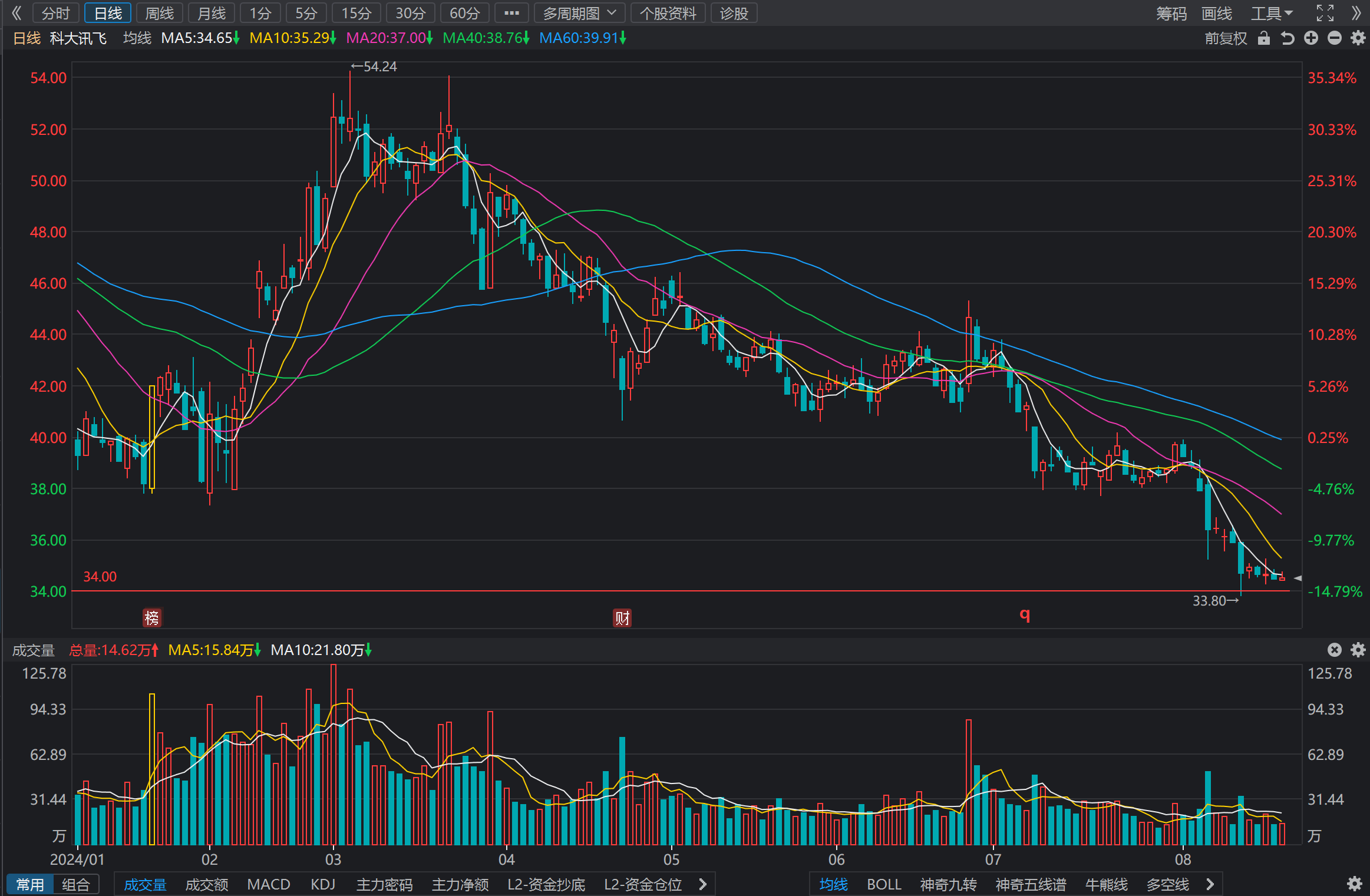
Task: Select 1分 minute period
Action: pos(260,13)
